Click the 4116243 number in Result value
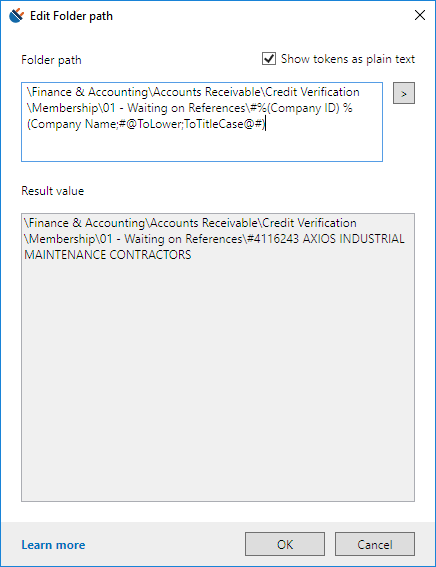The height and width of the screenshot is (567, 436). [276, 239]
